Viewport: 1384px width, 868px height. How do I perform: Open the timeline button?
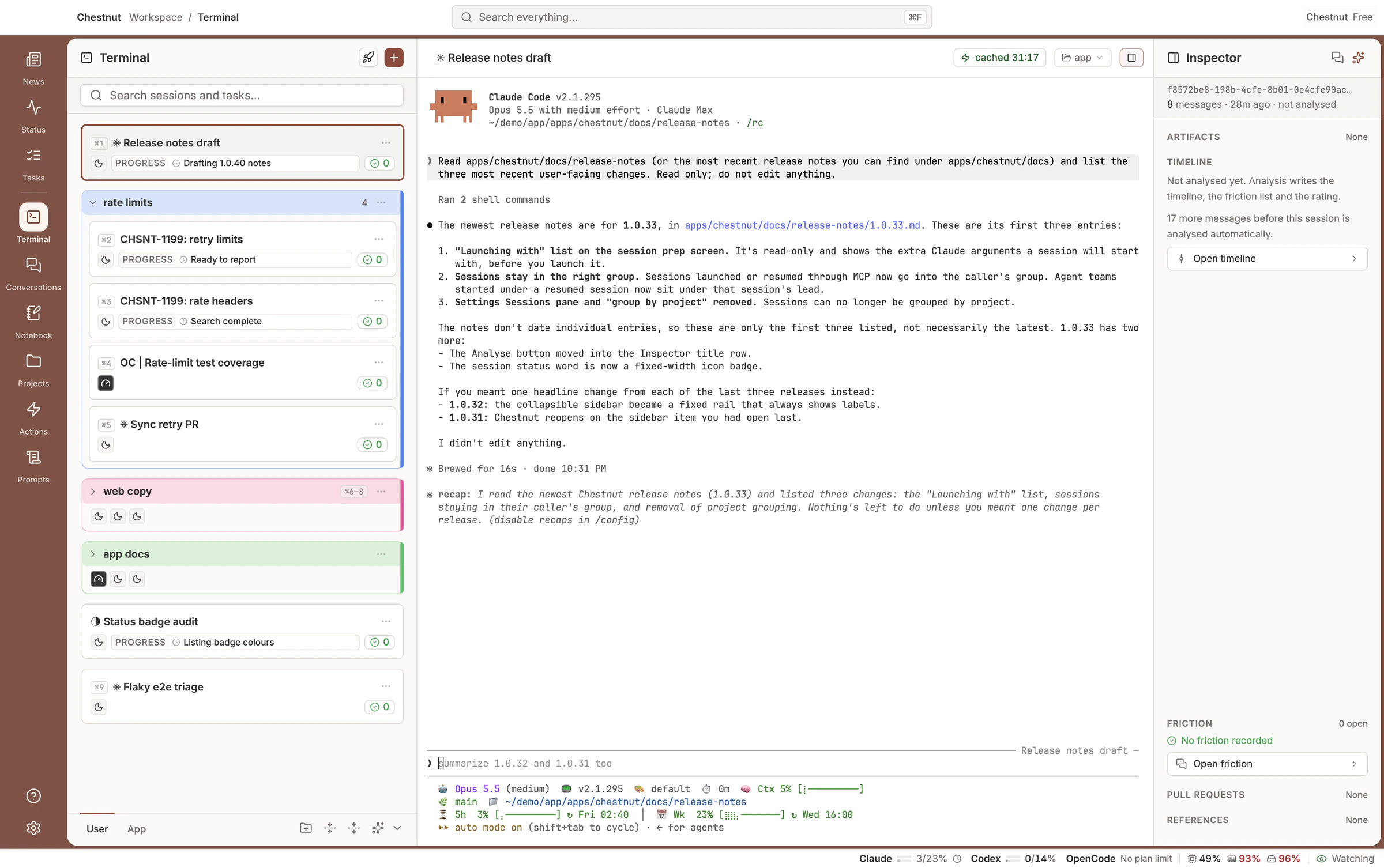point(1267,259)
